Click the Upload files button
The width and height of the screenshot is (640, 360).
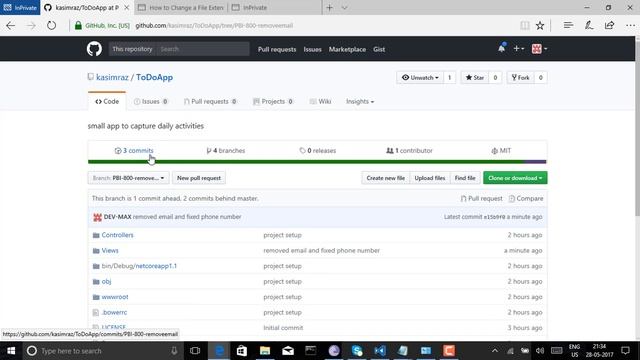coord(430,178)
